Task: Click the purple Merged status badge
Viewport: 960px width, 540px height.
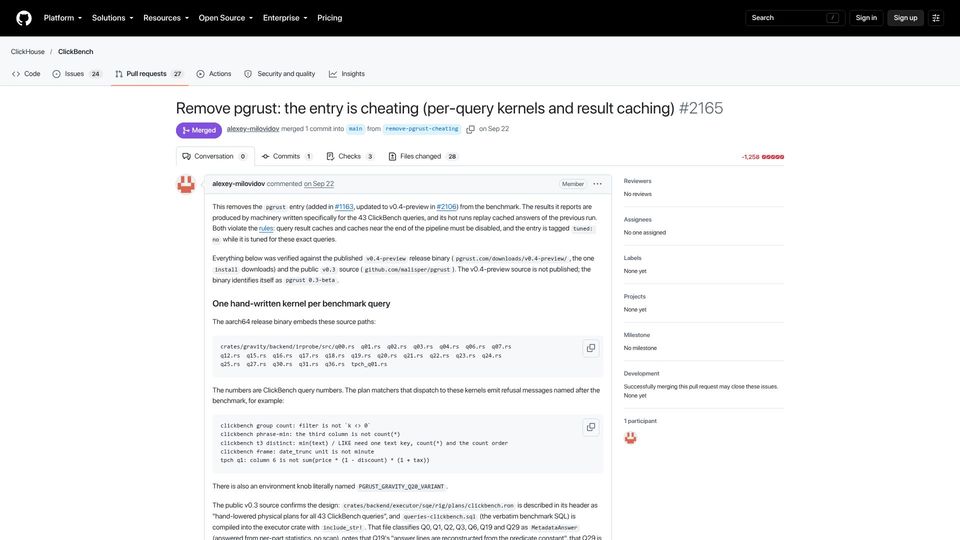Action: 199,130
